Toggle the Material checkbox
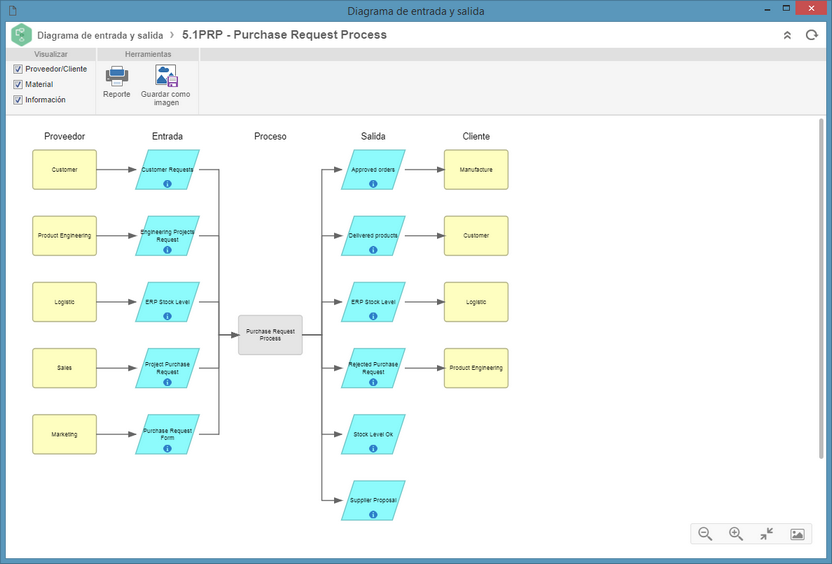The height and width of the screenshot is (564, 832). 18,84
